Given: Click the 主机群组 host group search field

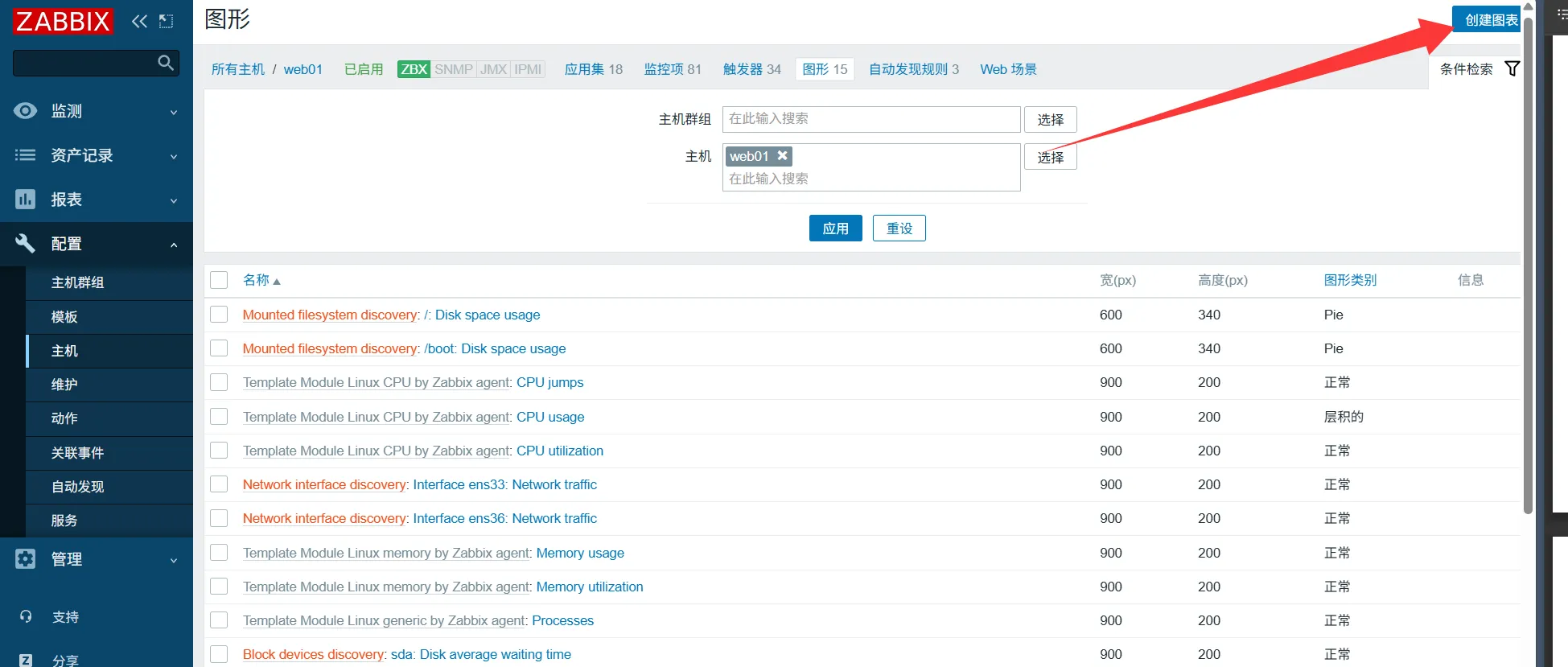Looking at the screenshot, I should click(870, 119).
